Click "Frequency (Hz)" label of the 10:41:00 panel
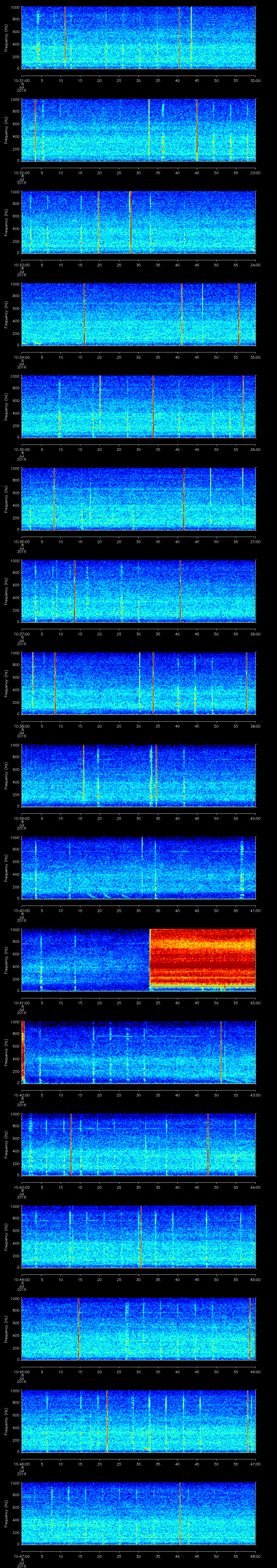 point(6,960)
